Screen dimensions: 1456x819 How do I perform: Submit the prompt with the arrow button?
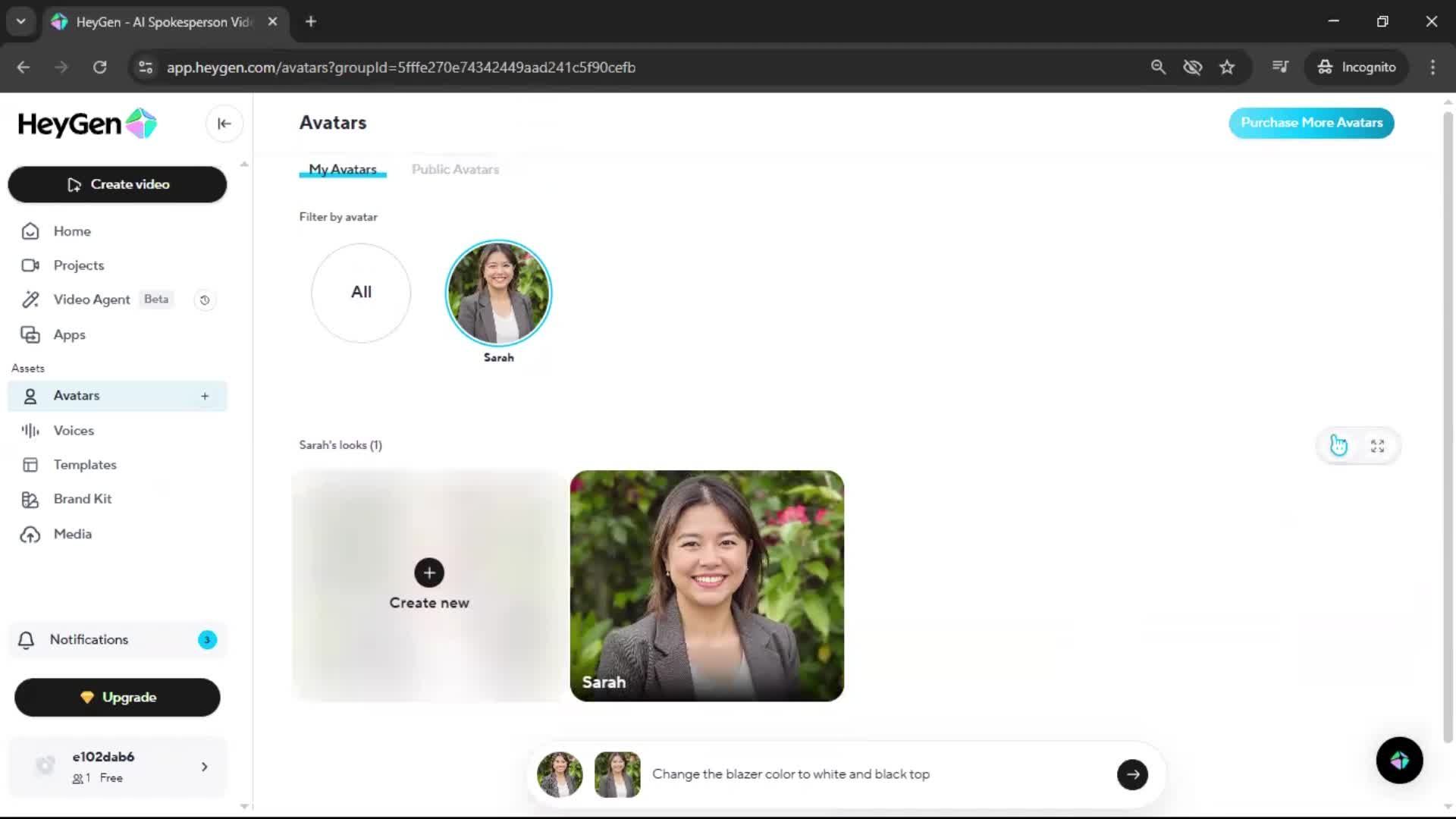coord(1132,774)
